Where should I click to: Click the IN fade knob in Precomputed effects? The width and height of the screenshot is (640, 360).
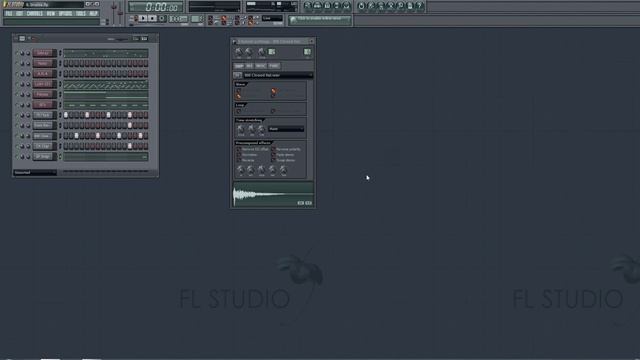(x=240, y=170)
